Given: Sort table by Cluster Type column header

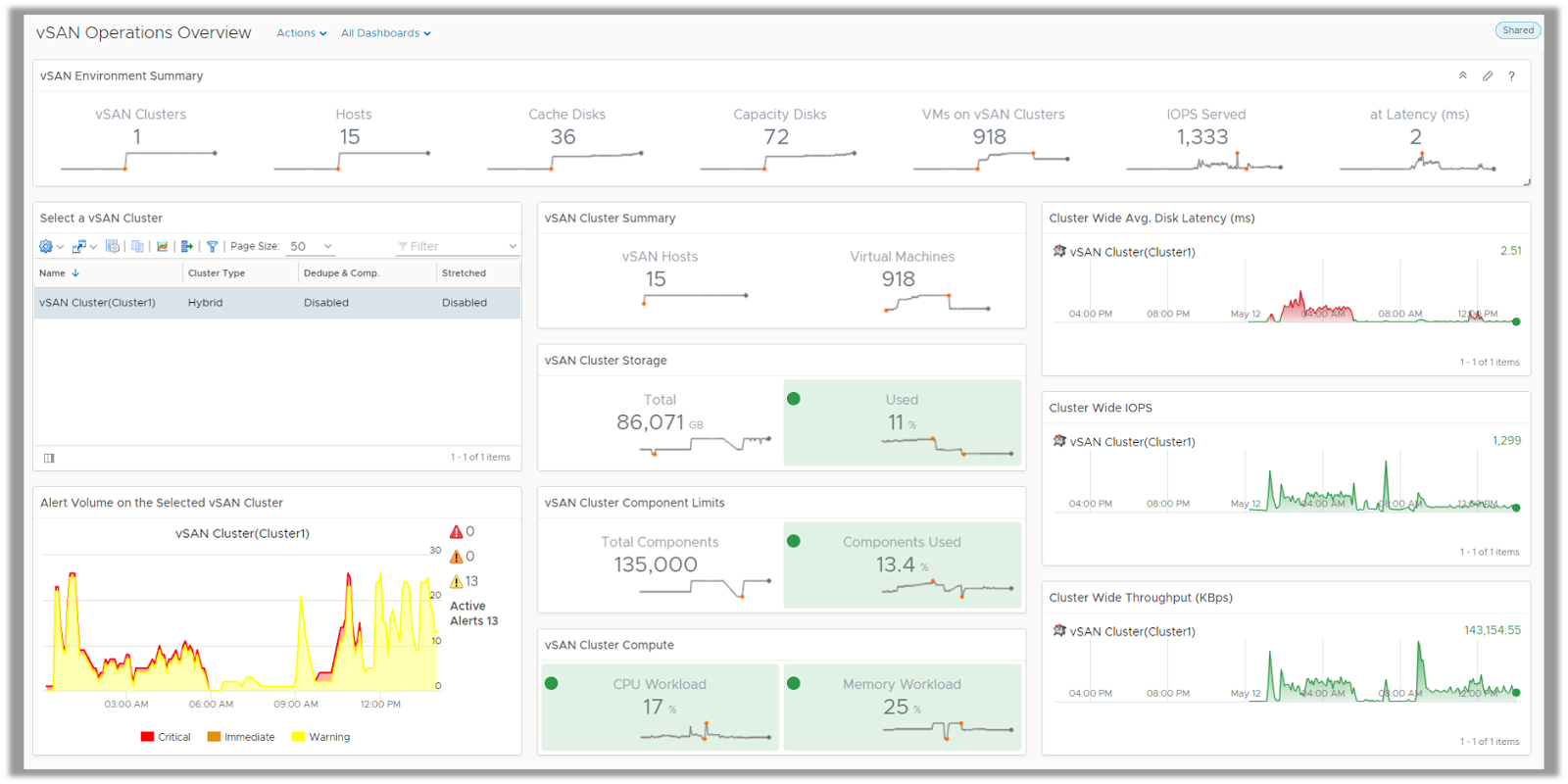Looking at the screenshot, I should coord(217,273).
